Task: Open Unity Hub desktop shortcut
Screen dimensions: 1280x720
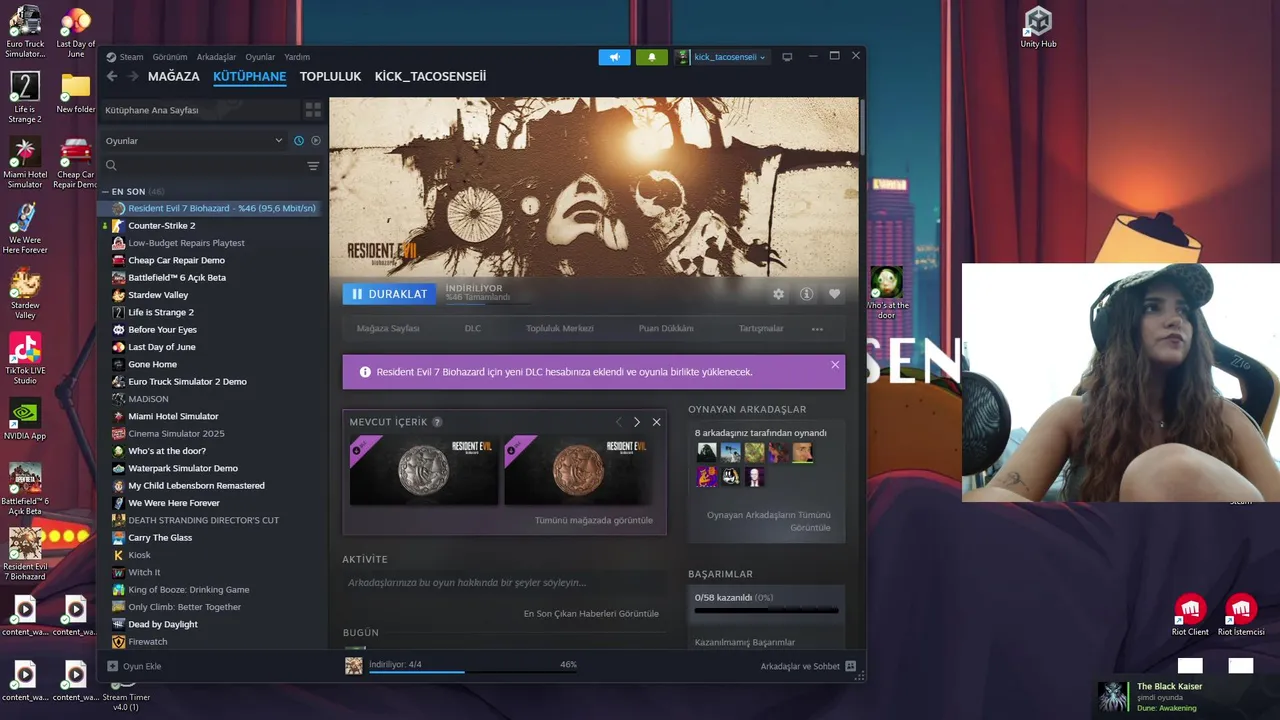Action: [1038, 27]
